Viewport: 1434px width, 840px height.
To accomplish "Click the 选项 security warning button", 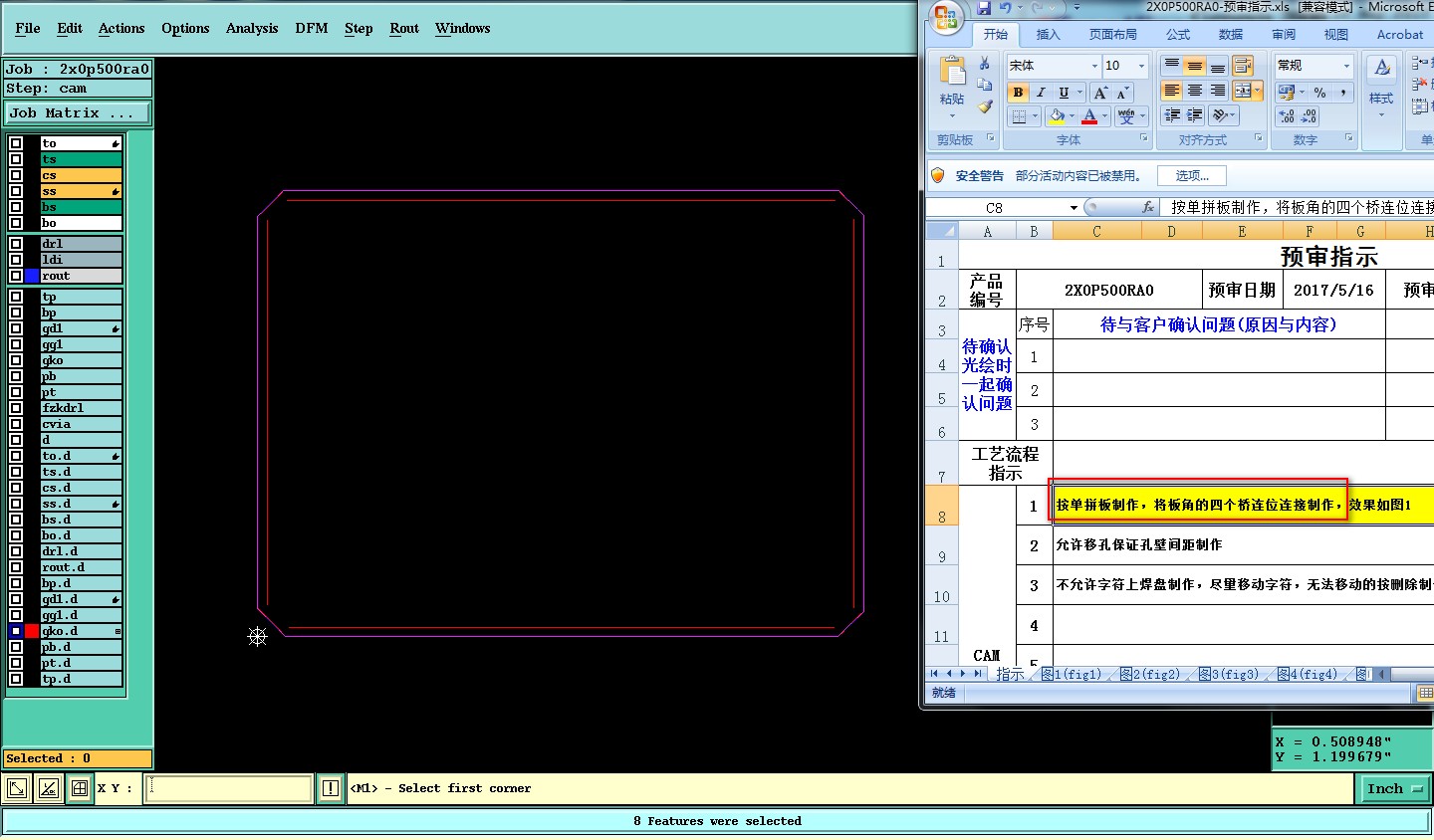I will pos(1192,175).
